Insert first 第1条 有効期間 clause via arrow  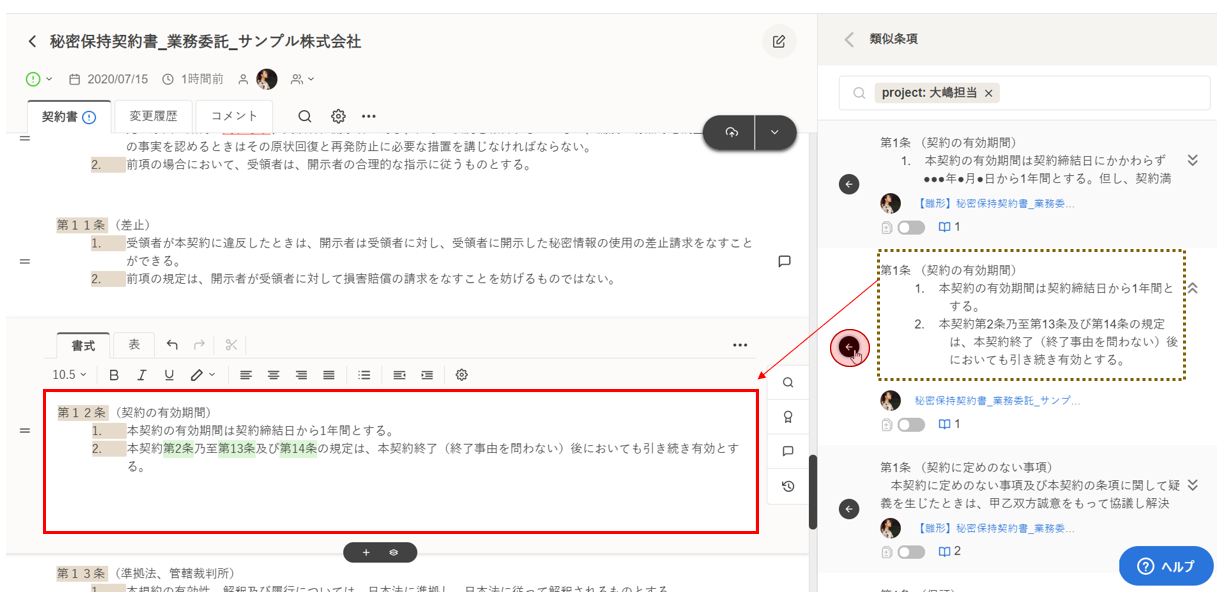[x=849, y=184]
